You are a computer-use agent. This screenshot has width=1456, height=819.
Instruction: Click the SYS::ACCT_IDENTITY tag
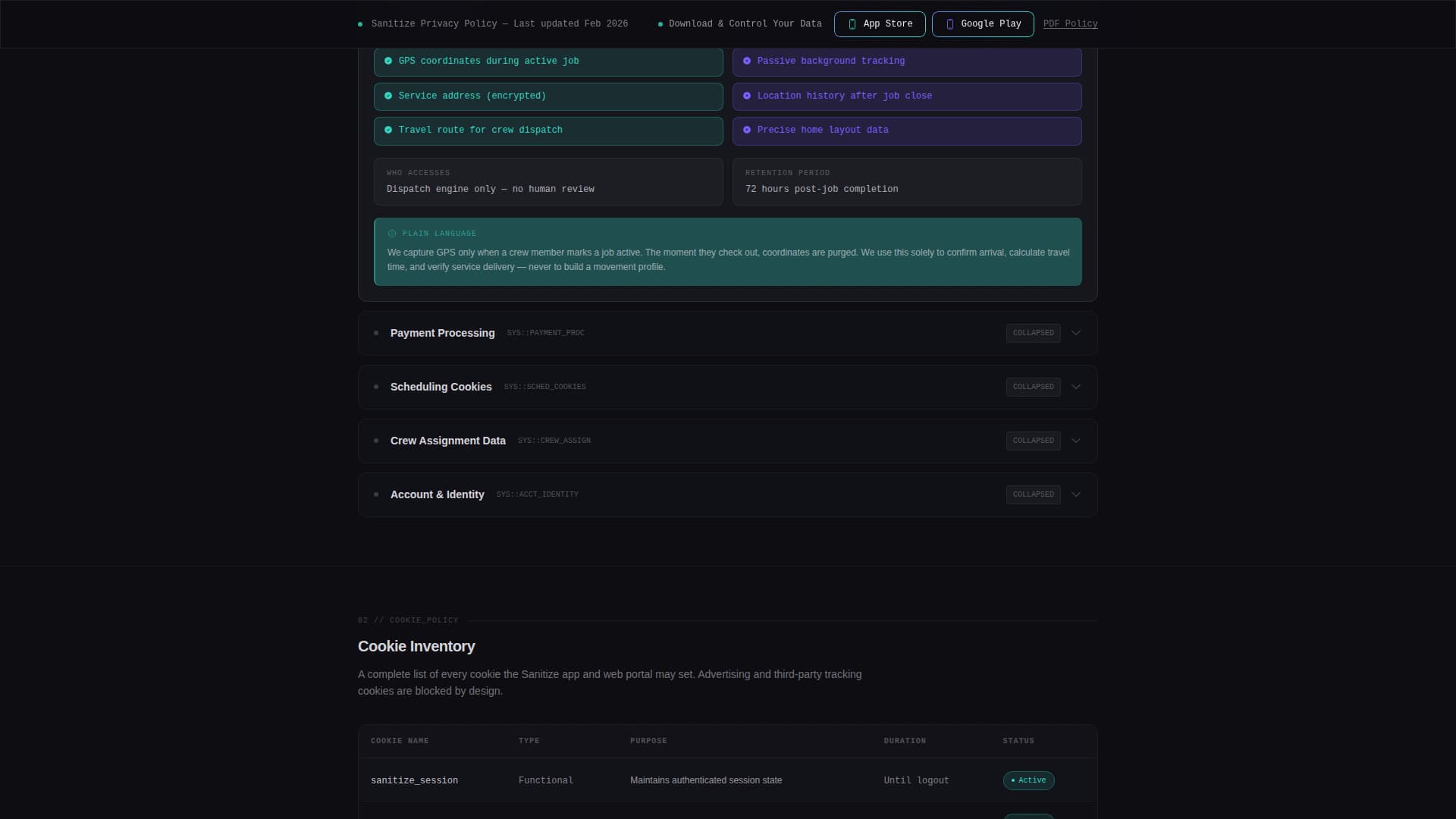[x=537, y=494]
